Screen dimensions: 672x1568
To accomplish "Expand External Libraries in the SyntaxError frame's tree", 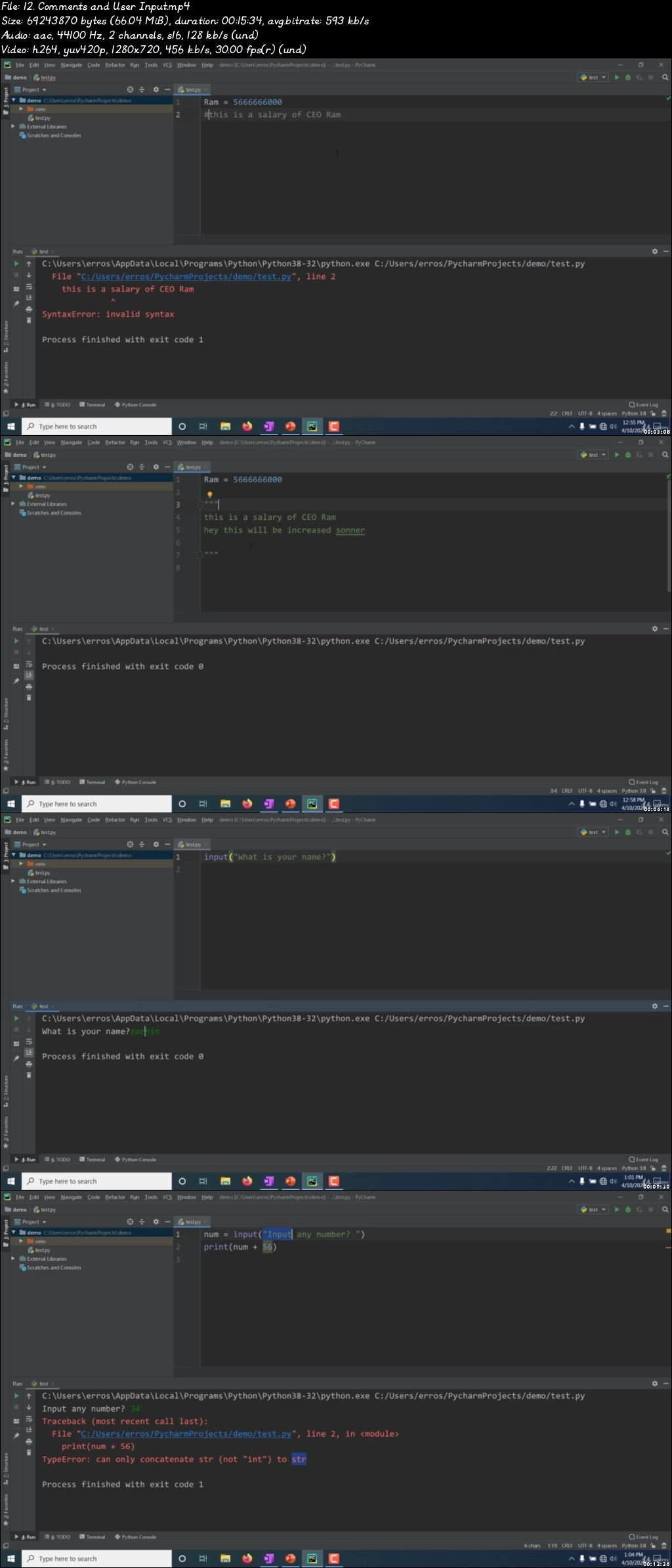I will (x=13, y=127).
